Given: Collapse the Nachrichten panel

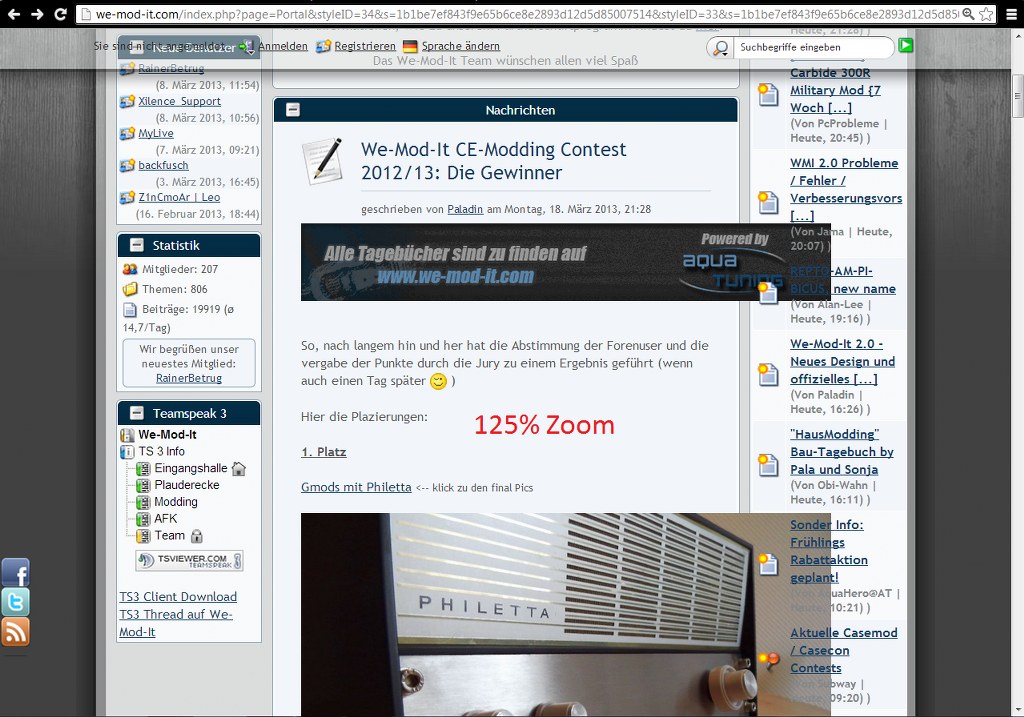Looking at the screenshot, I should (x=293, y=110).
